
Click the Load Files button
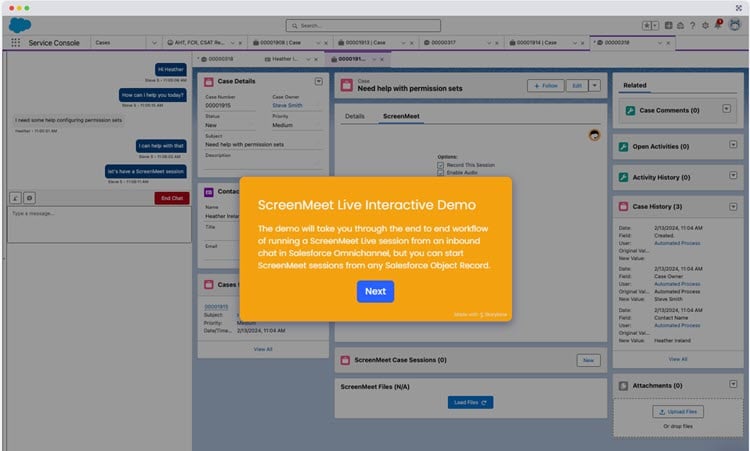click(470, 403)
